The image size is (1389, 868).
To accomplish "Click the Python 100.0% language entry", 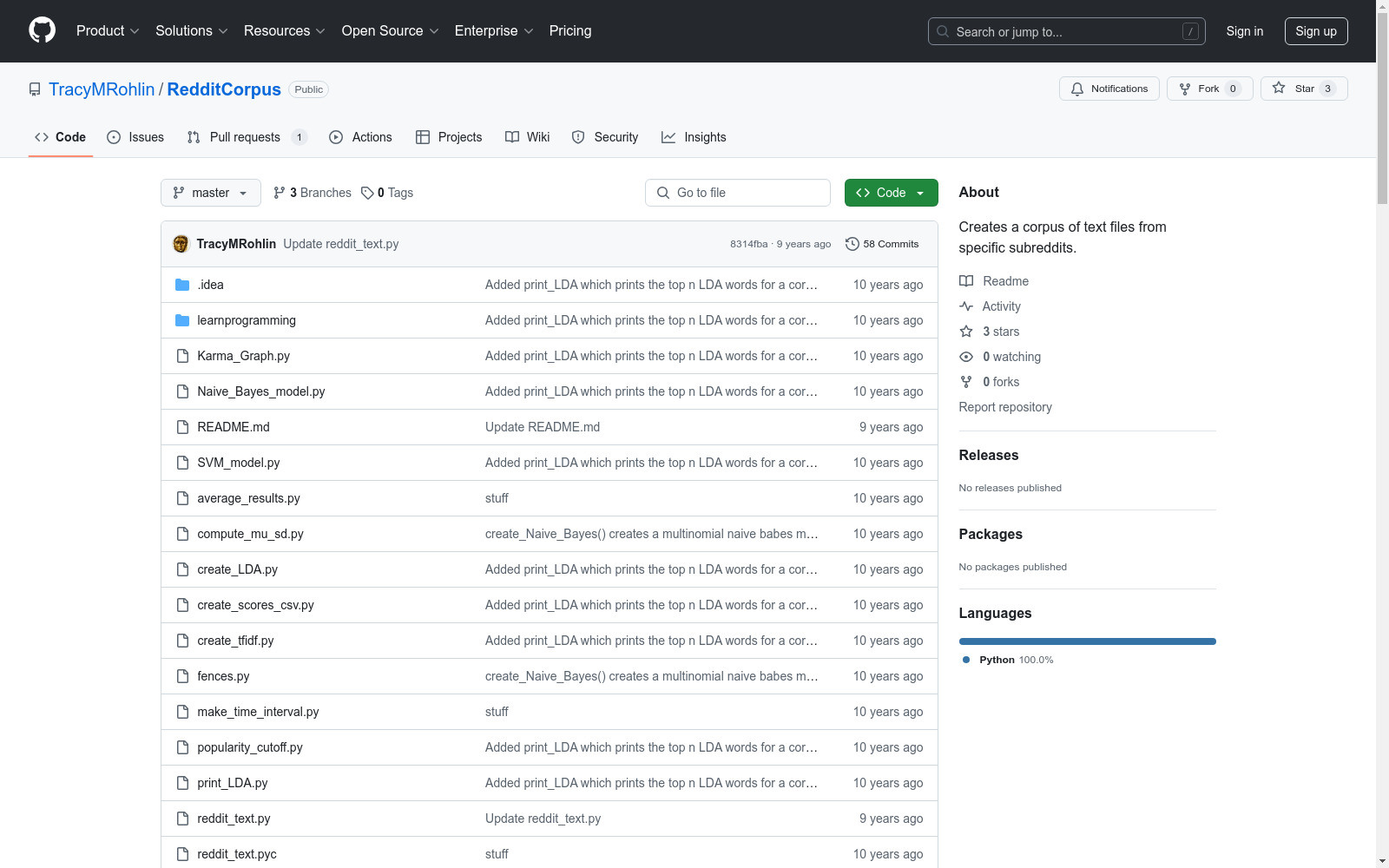I will [1008, 660].
